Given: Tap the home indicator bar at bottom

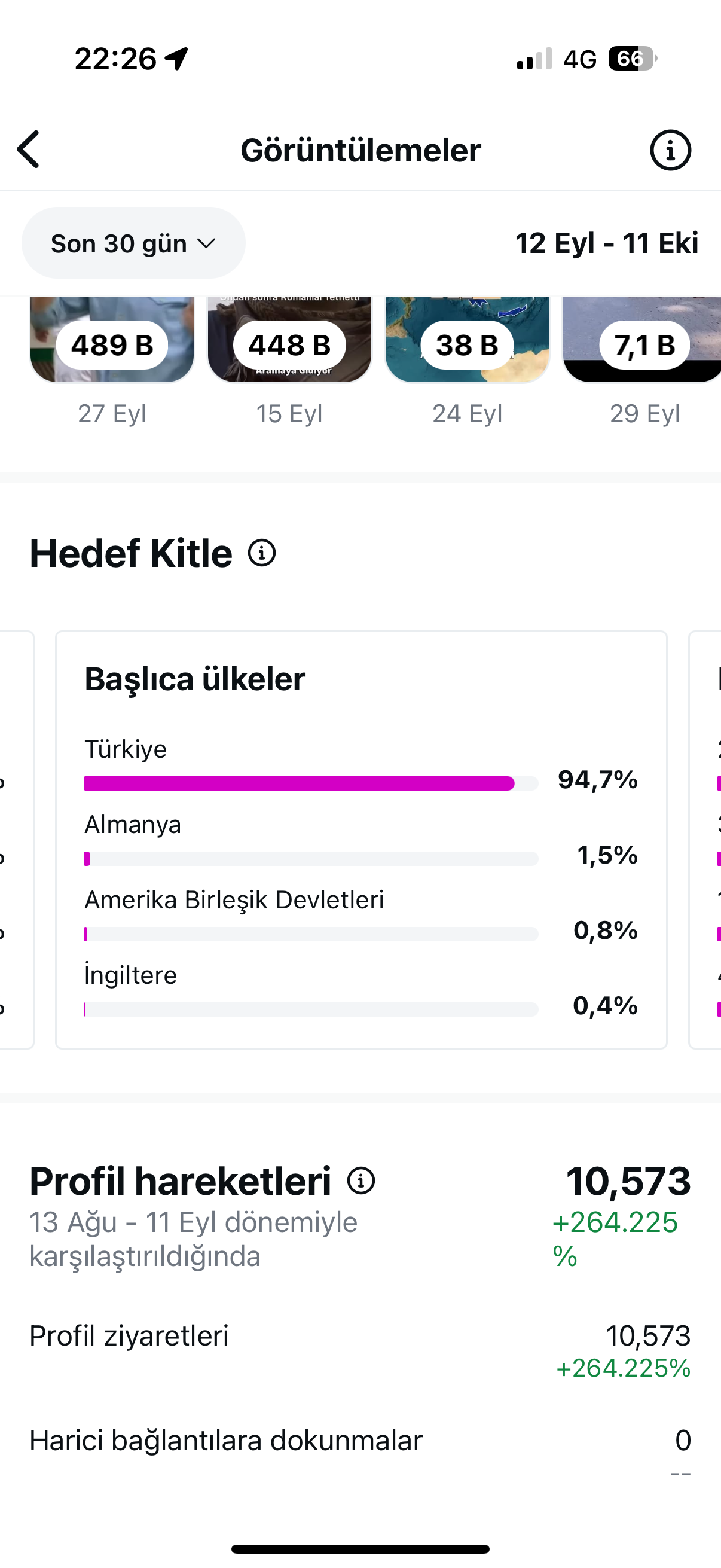Looking at the screenshot, I should tap(360, 1549).
